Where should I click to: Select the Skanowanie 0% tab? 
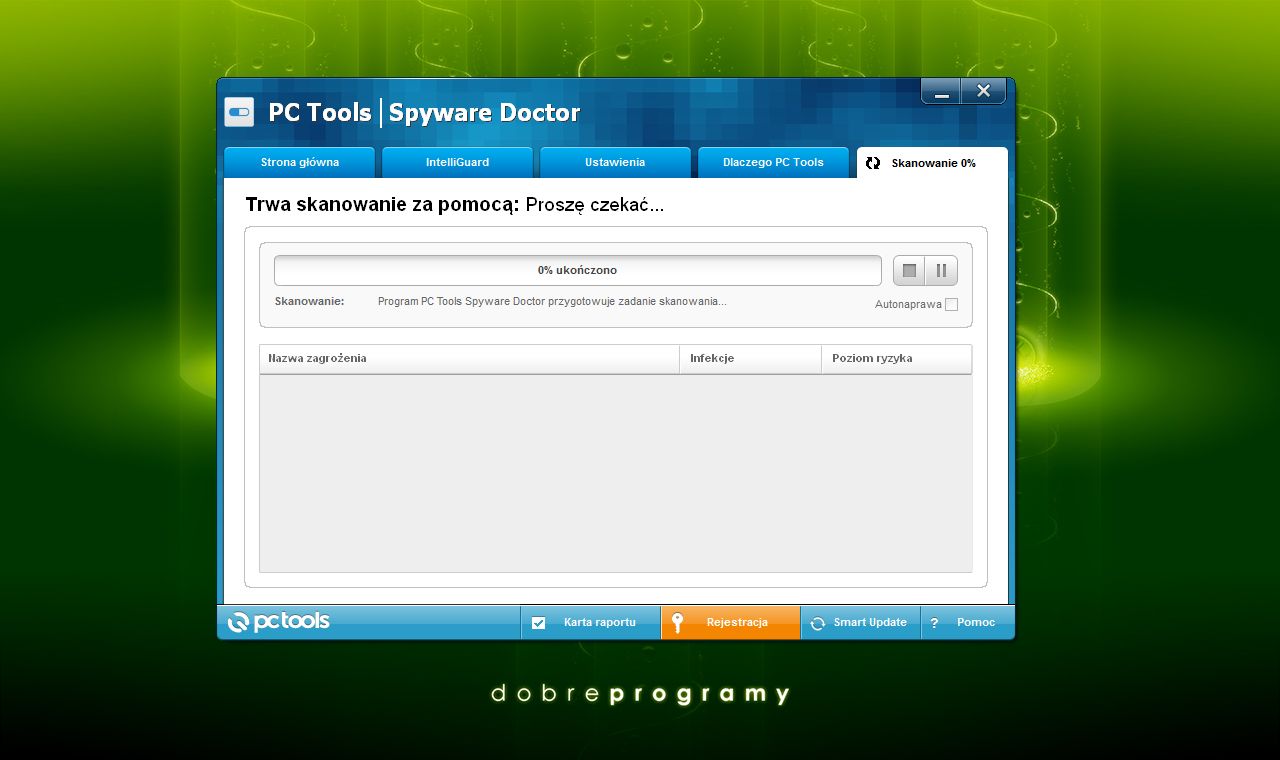[x=932, y=162]
